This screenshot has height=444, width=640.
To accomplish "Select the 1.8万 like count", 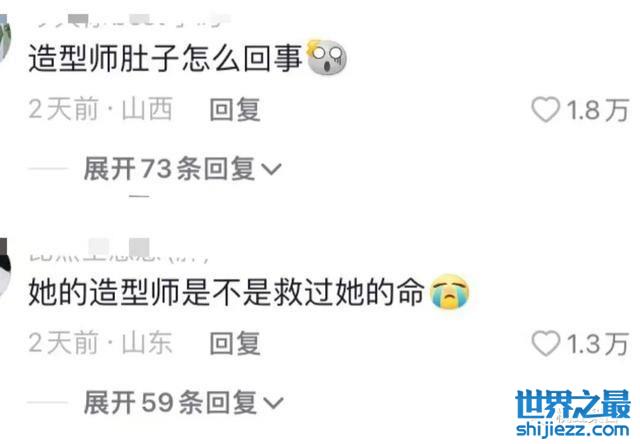I will click(597, 110).
